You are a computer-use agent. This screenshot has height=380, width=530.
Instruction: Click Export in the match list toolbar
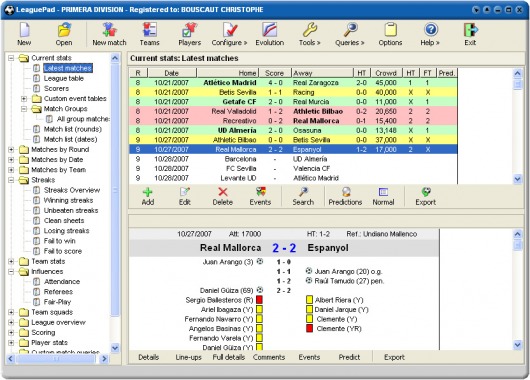pos(426,196)
